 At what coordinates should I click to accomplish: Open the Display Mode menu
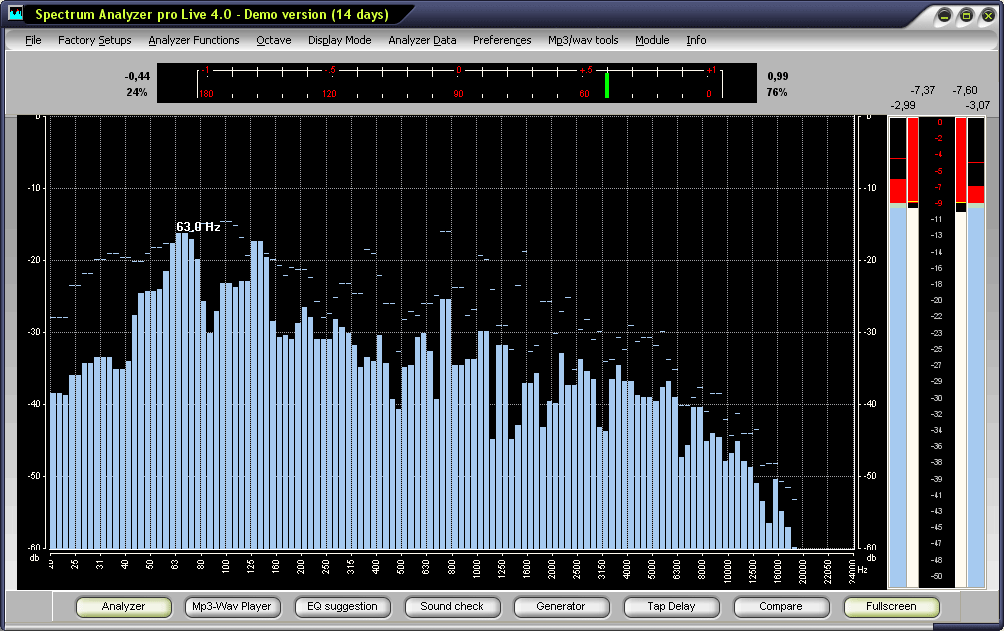coord(340,40)
